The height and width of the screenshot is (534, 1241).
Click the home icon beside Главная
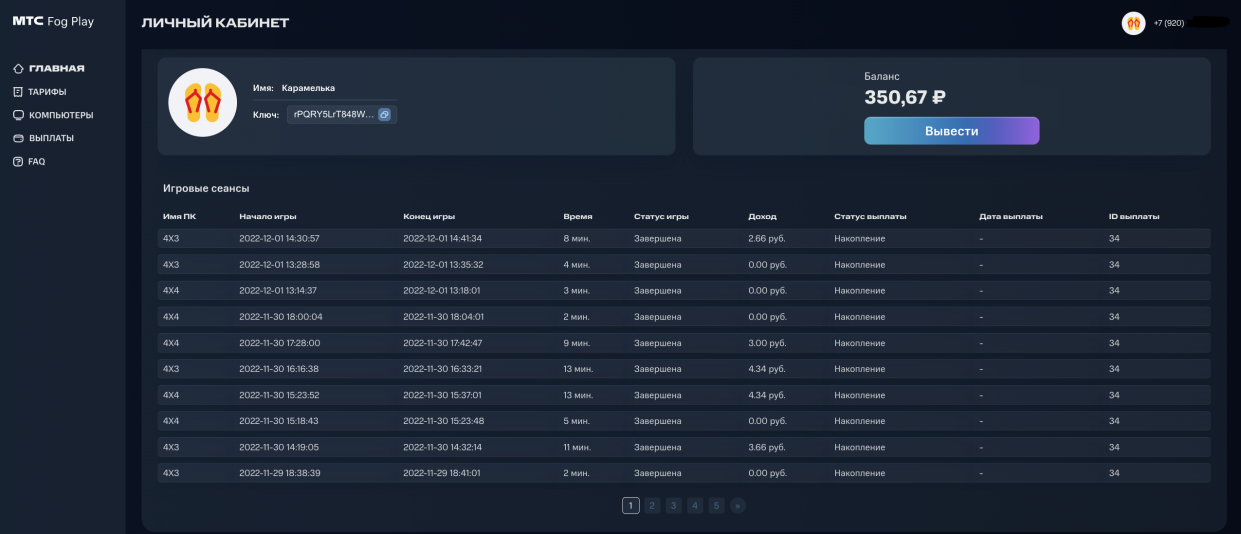18,69
